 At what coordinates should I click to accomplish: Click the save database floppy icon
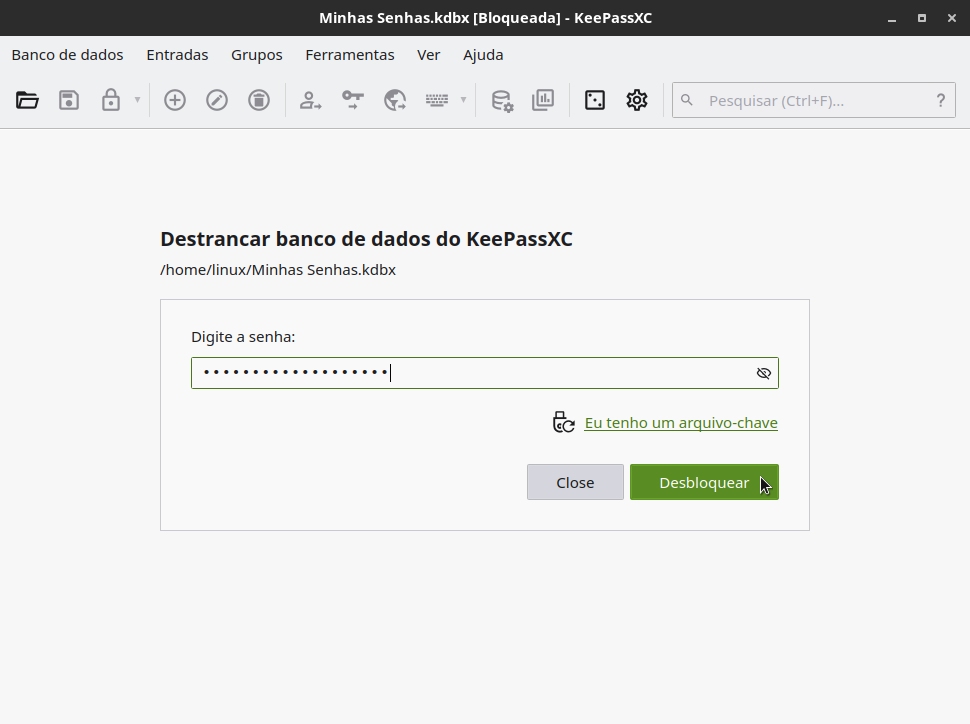(69, 100)
